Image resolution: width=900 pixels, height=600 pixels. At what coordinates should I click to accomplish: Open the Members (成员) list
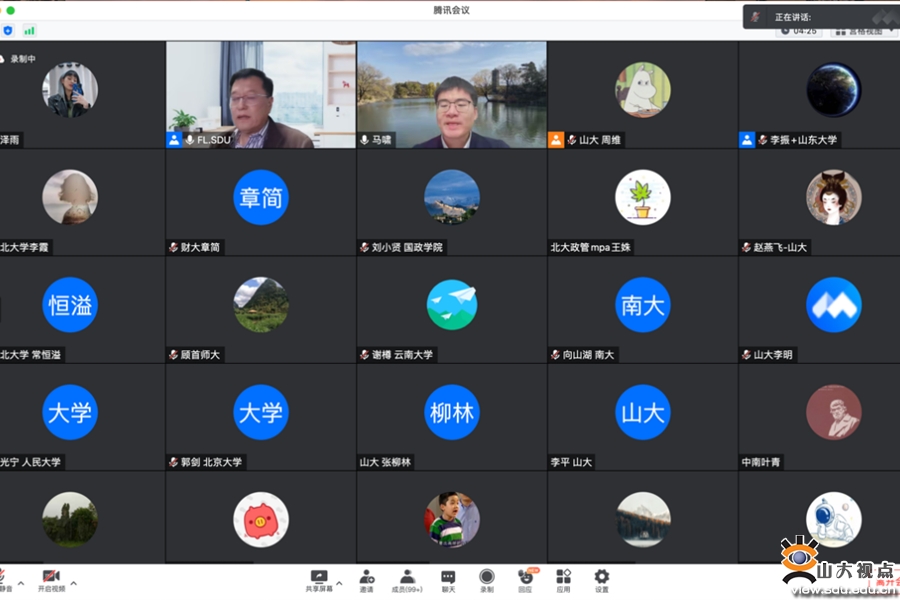[x=407, y=580]
